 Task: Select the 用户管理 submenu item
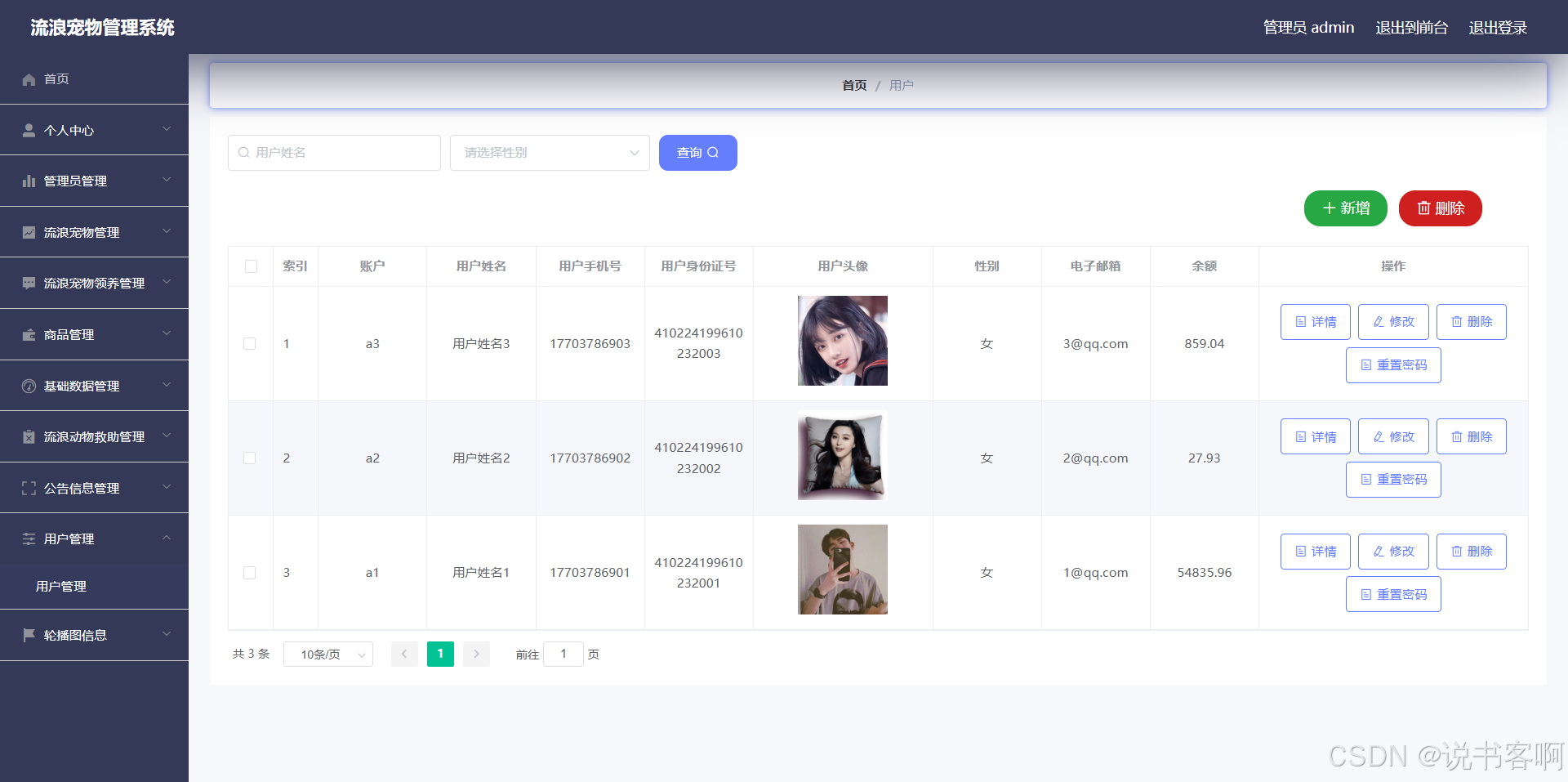(x=94, y=586)
